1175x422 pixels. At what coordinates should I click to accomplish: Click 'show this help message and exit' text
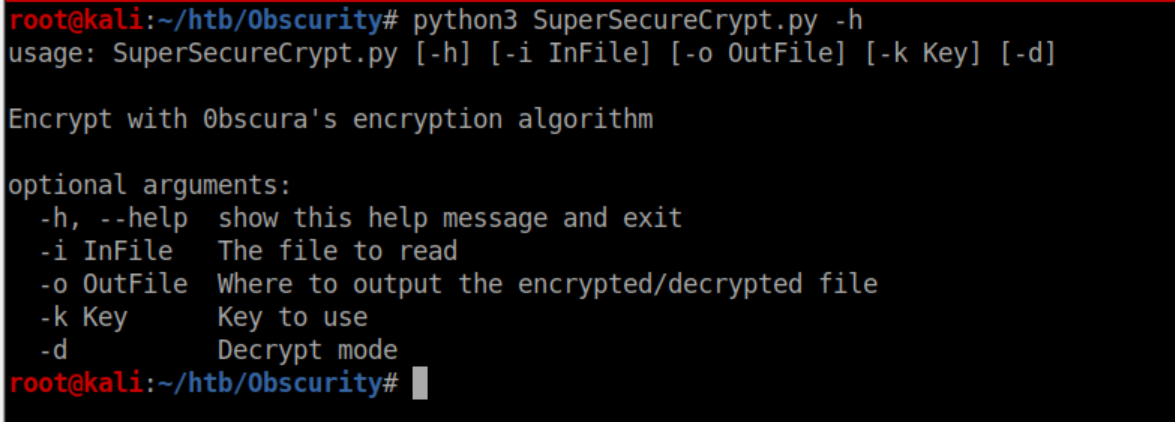pos(450,218)
